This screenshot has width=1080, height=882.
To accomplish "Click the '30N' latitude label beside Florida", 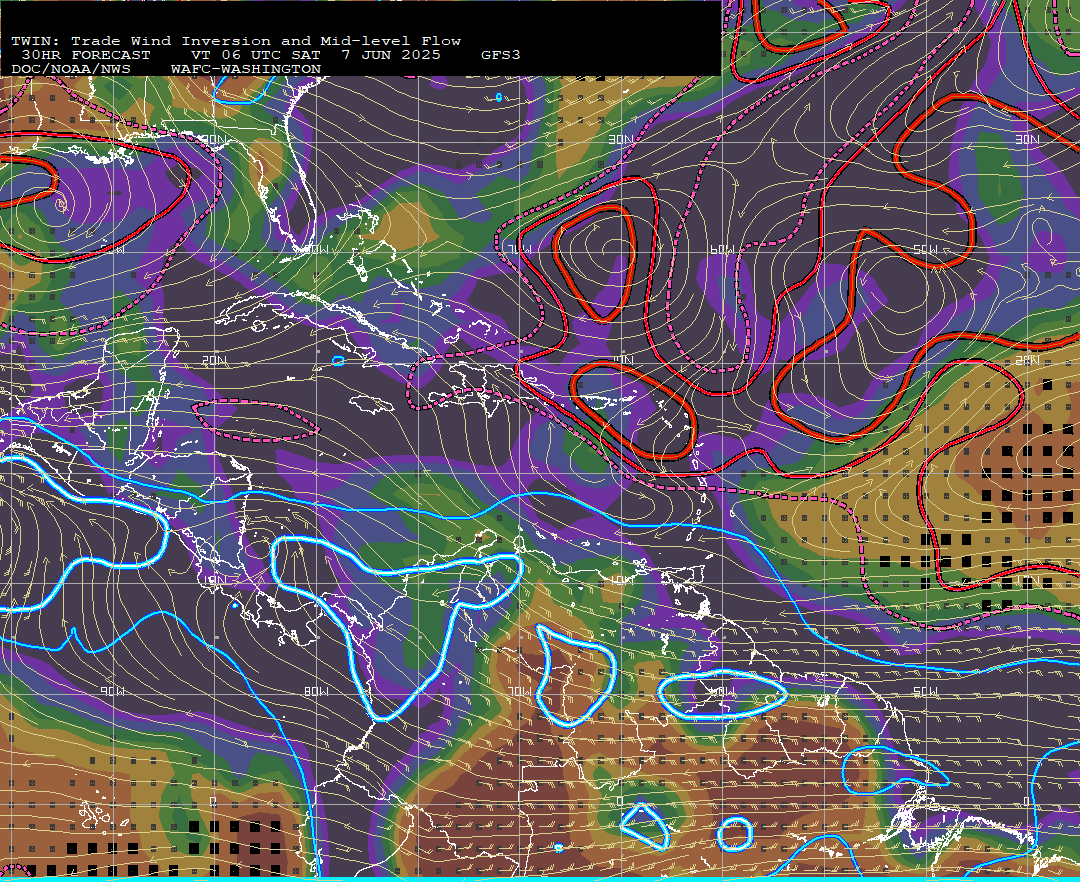I will pos(215,140).
